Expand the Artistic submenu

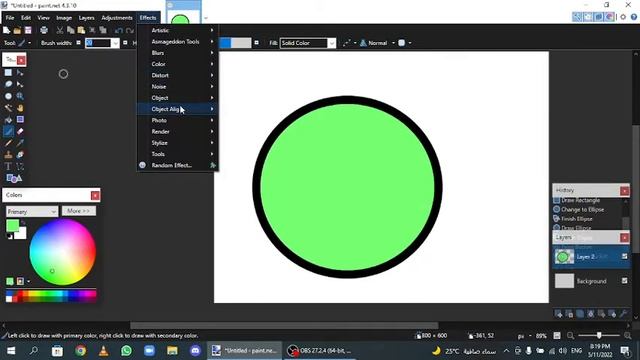click(x=178, y=30)
